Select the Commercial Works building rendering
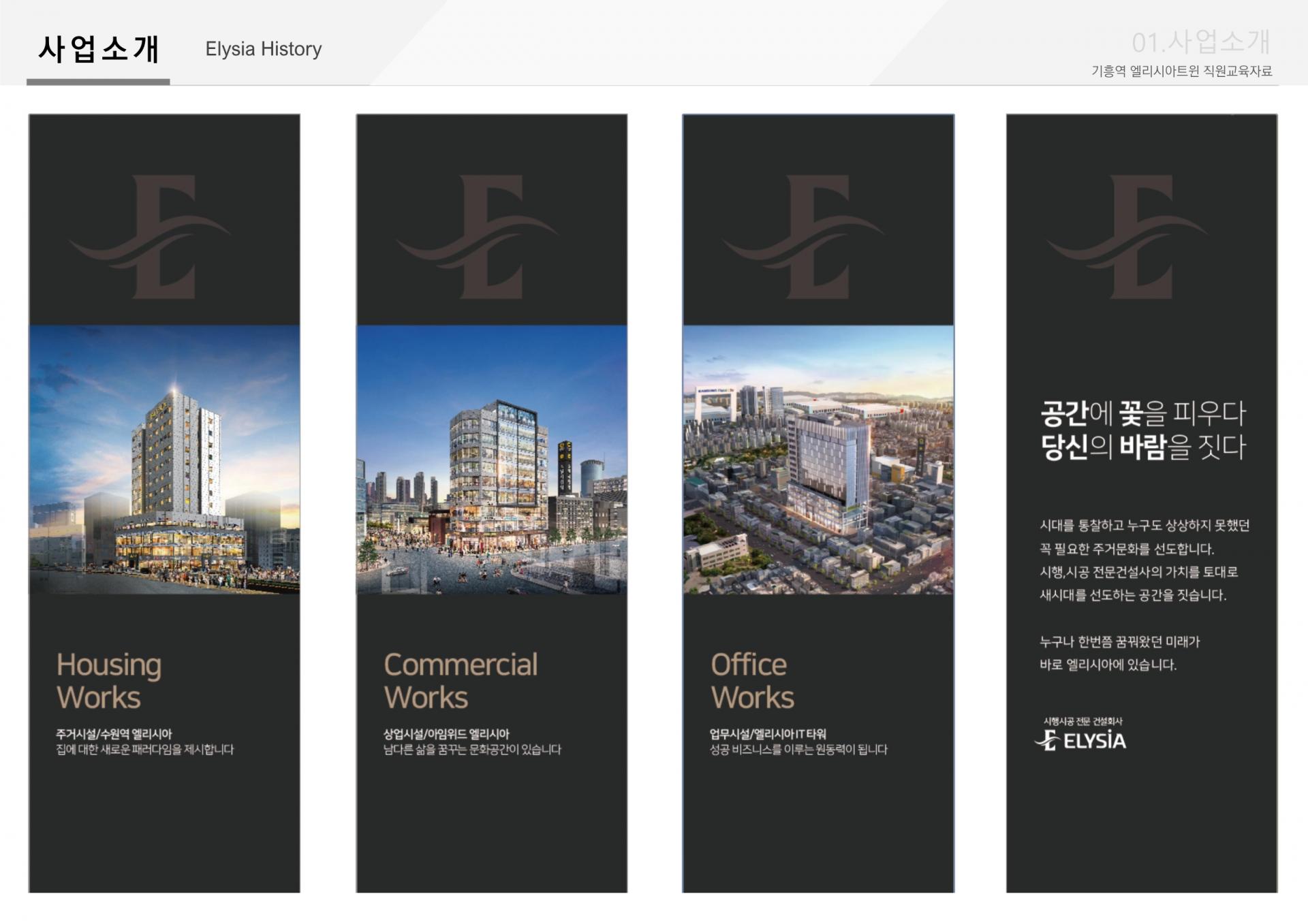The image size is (1308, 924). pyautogui.click(x=491, y=460)
